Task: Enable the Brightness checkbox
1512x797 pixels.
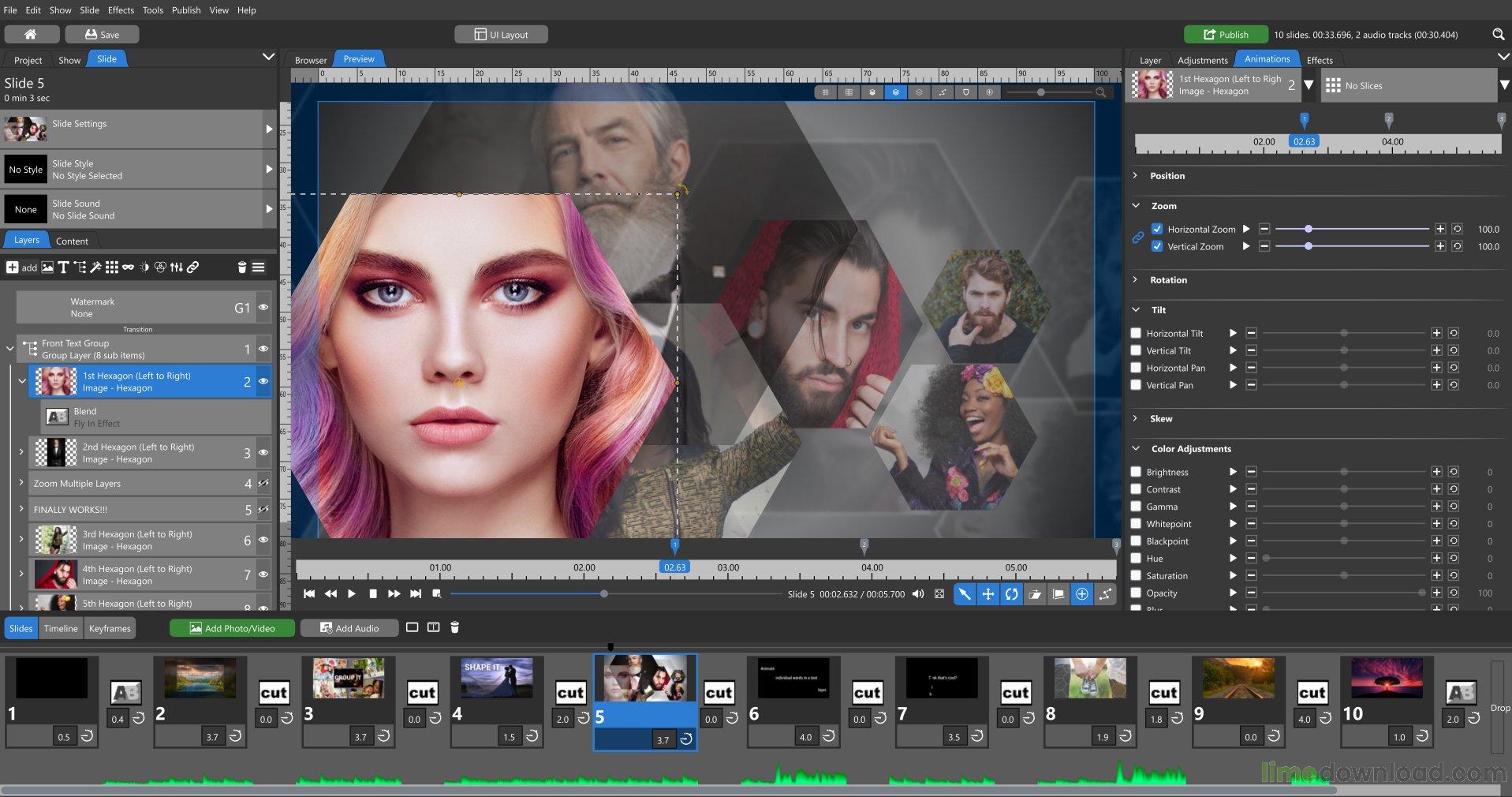Action: coord(1136,472)
